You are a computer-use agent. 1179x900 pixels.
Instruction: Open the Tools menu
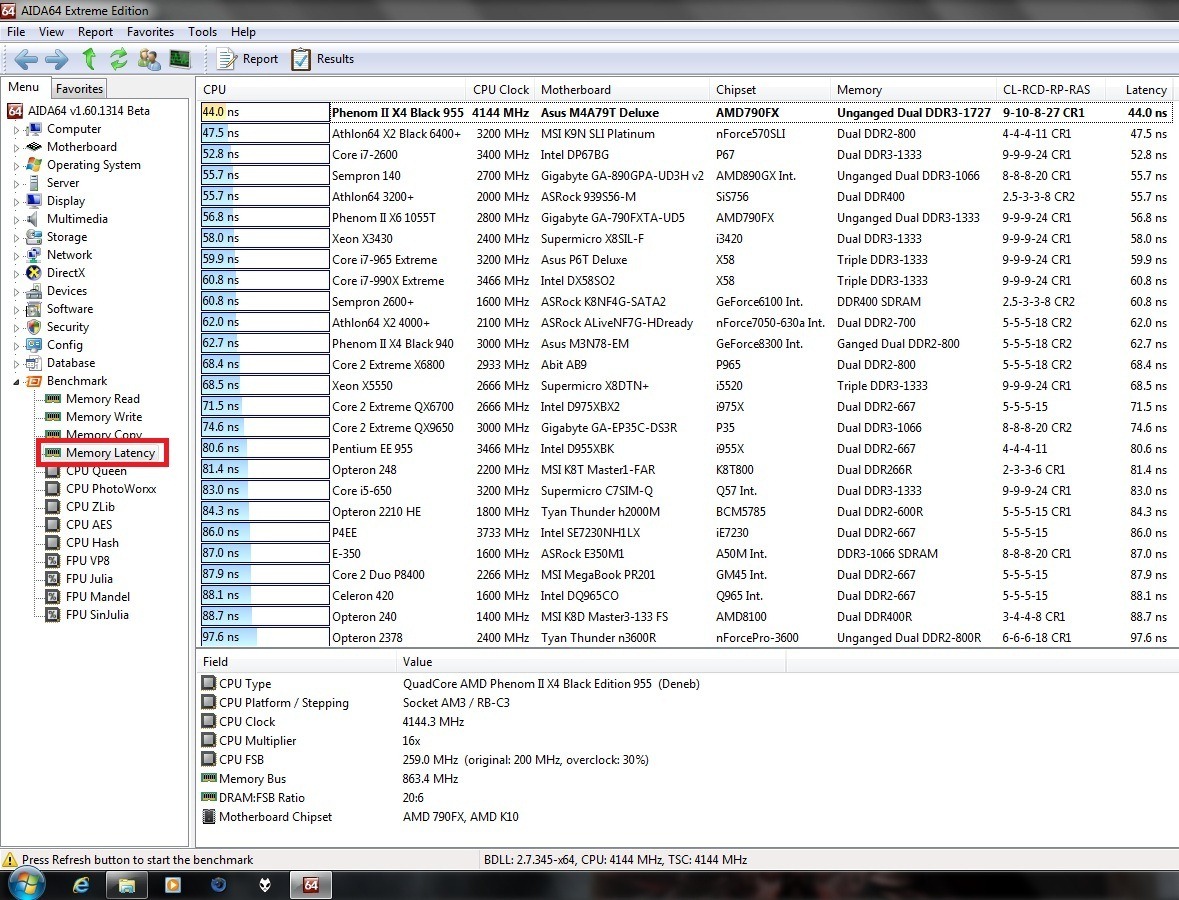coord(202,32)
